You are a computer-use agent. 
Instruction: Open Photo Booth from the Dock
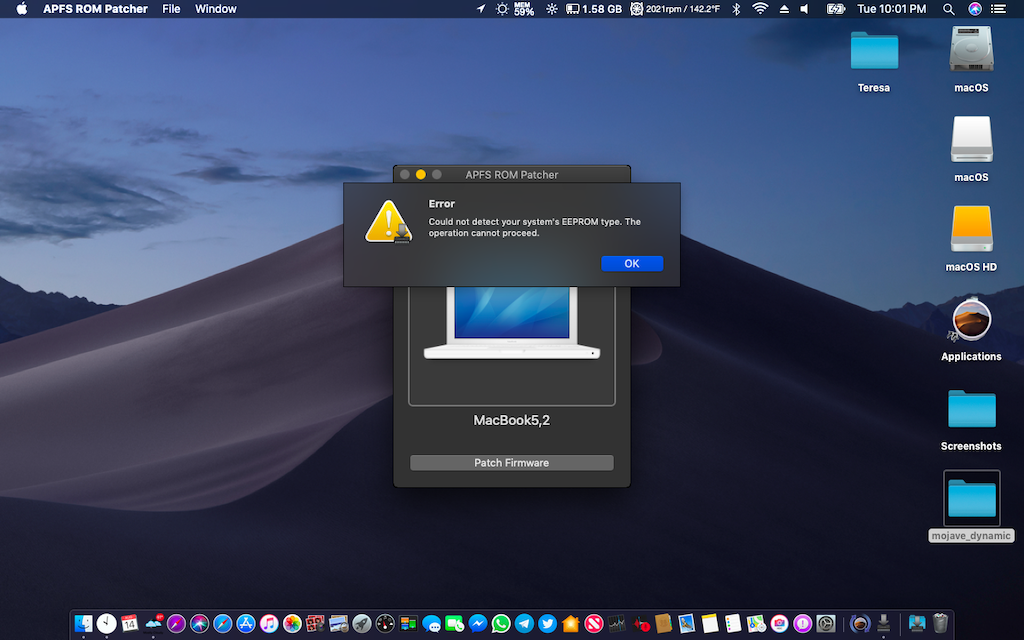pos(315,624)
